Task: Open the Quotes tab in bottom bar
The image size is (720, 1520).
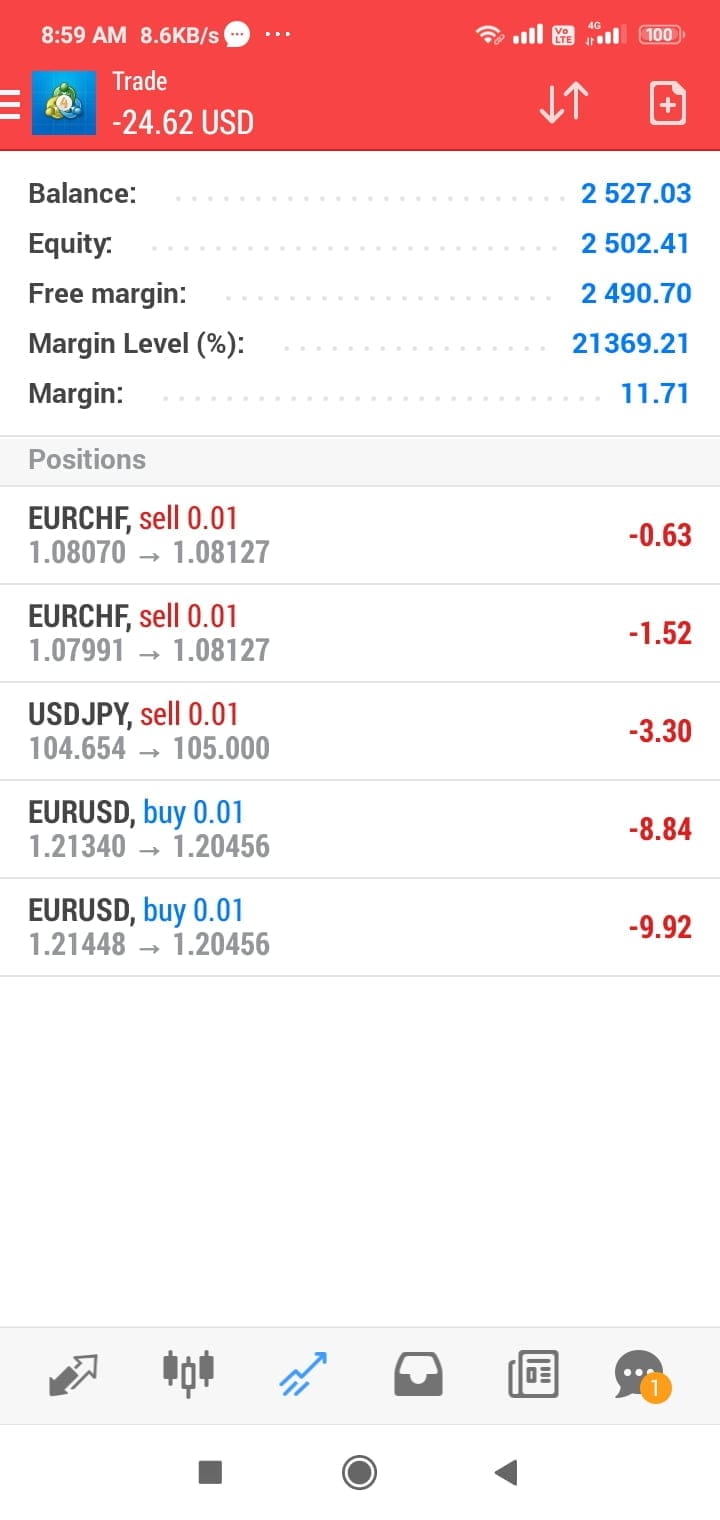Action: coord(73,1375)
